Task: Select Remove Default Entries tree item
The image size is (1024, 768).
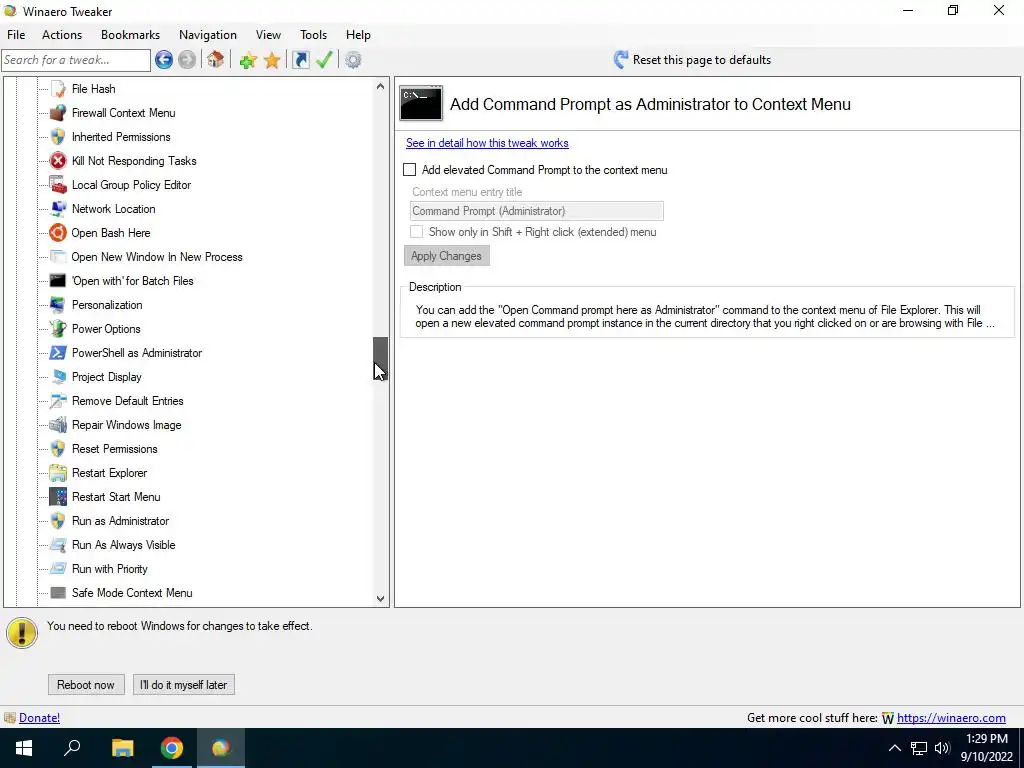Action: (x=127, y=401)
